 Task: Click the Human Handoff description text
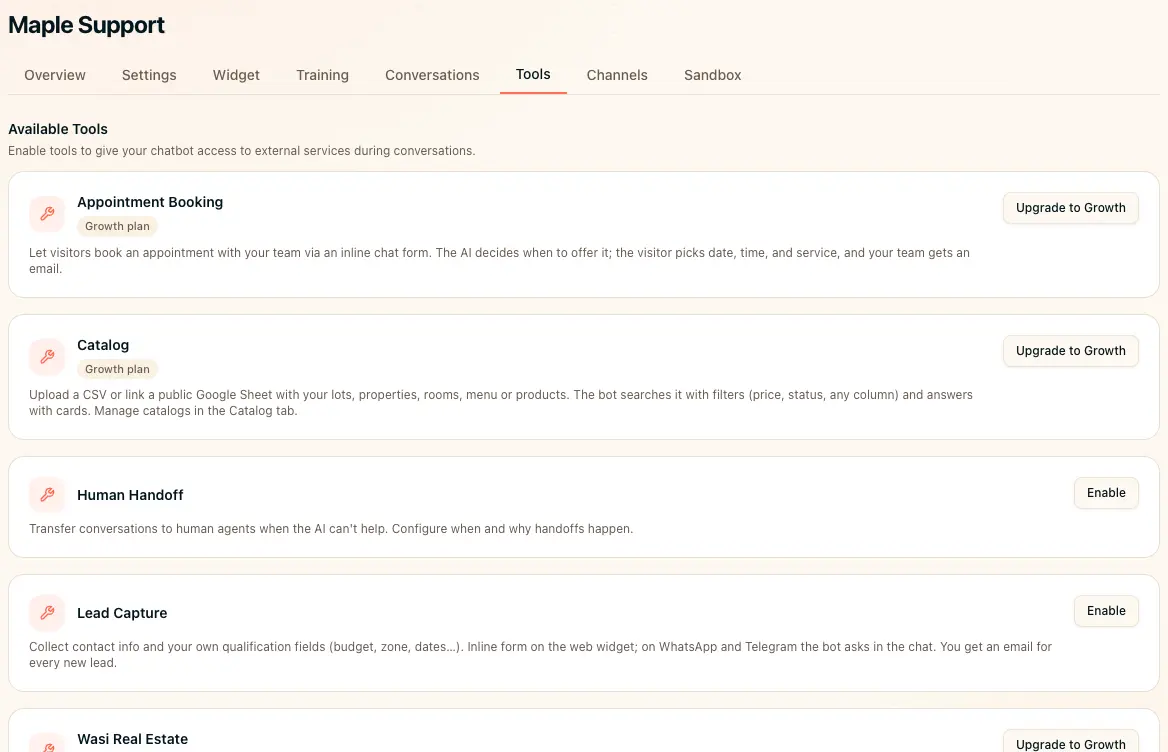[x=331, y=529]
